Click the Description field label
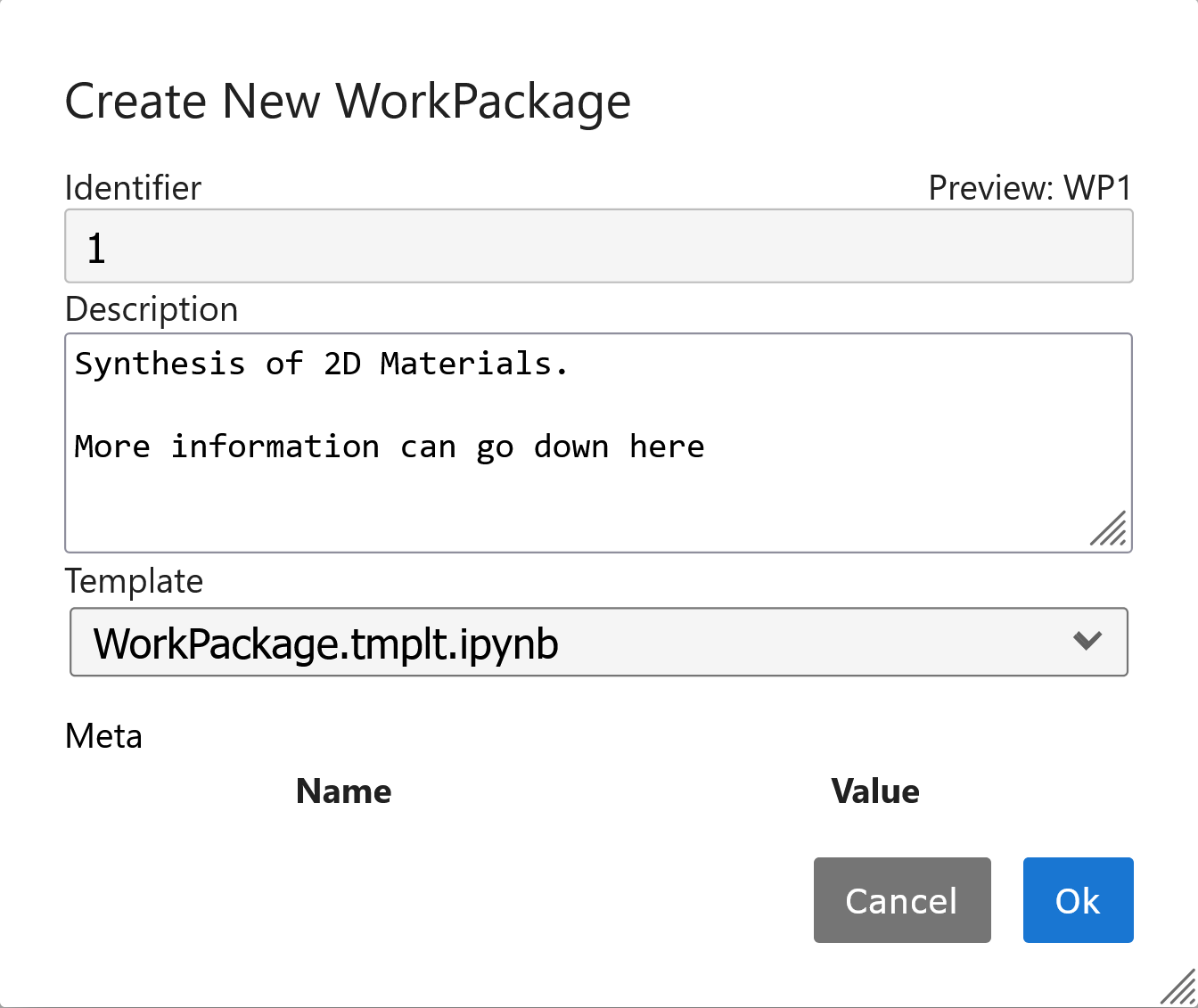 (x=152, y=309)
